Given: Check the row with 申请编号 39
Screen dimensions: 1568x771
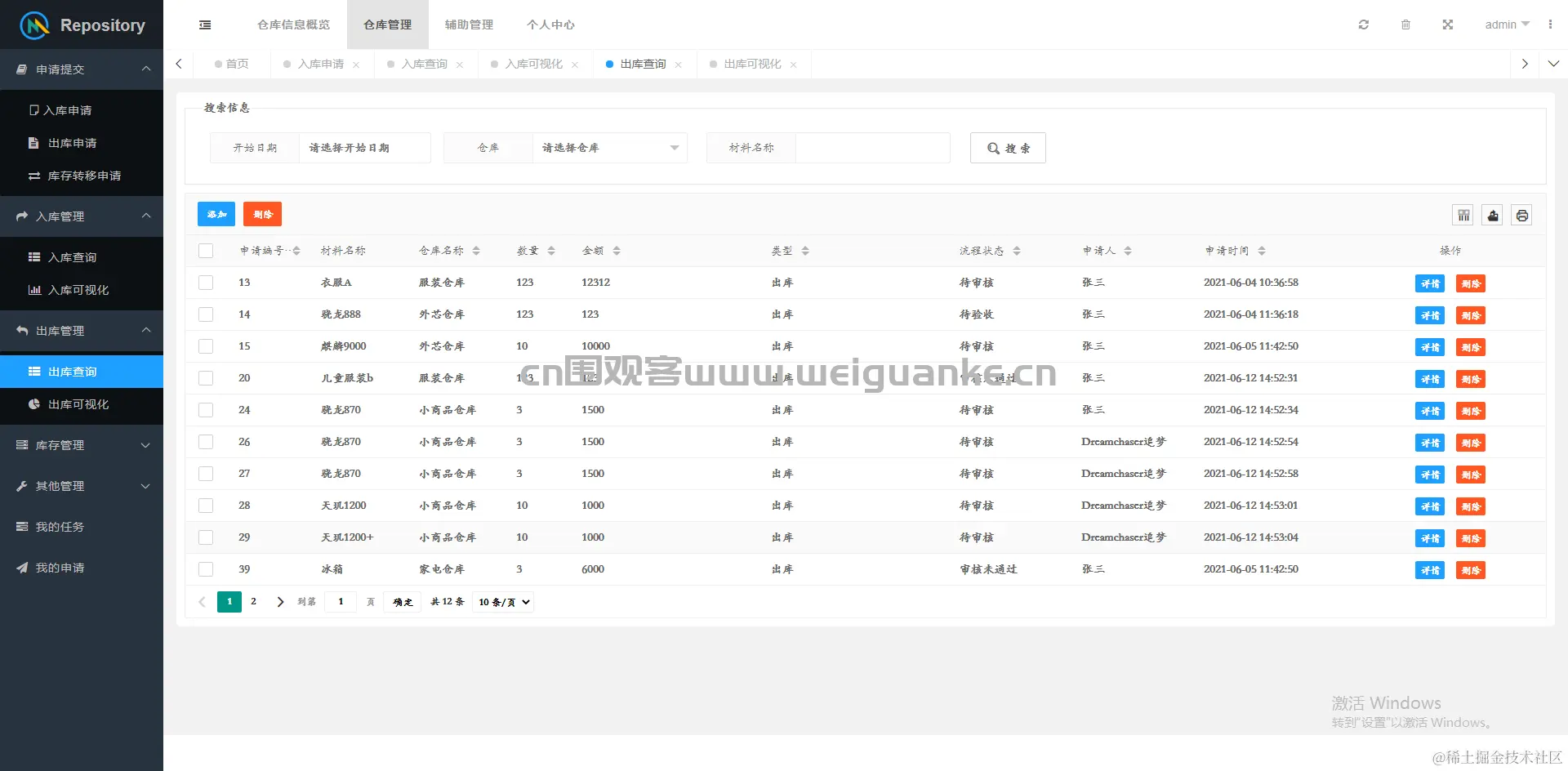Looking at the screenshot, I should tap(206, 569).
